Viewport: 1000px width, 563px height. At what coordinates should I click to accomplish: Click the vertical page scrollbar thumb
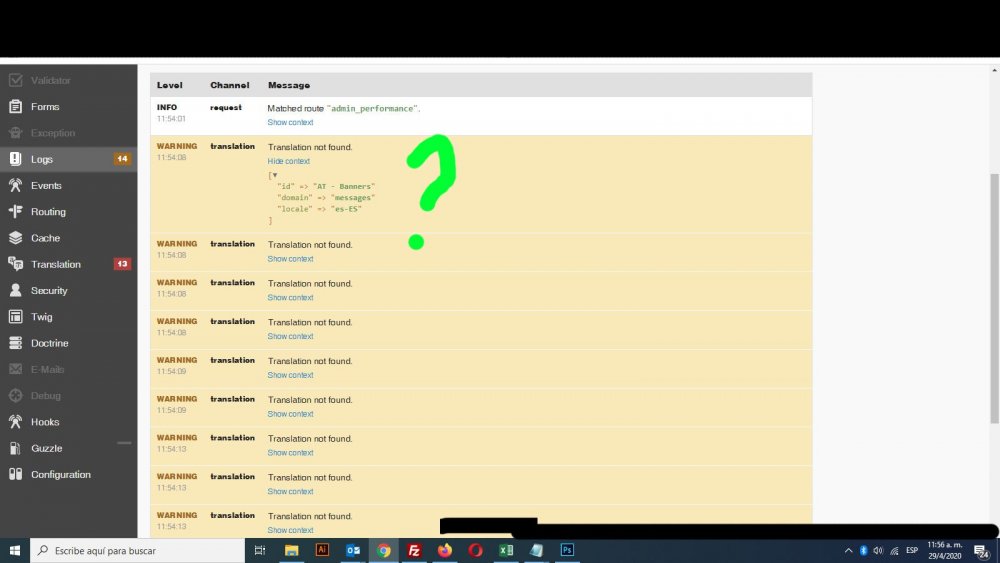(994, 298)
